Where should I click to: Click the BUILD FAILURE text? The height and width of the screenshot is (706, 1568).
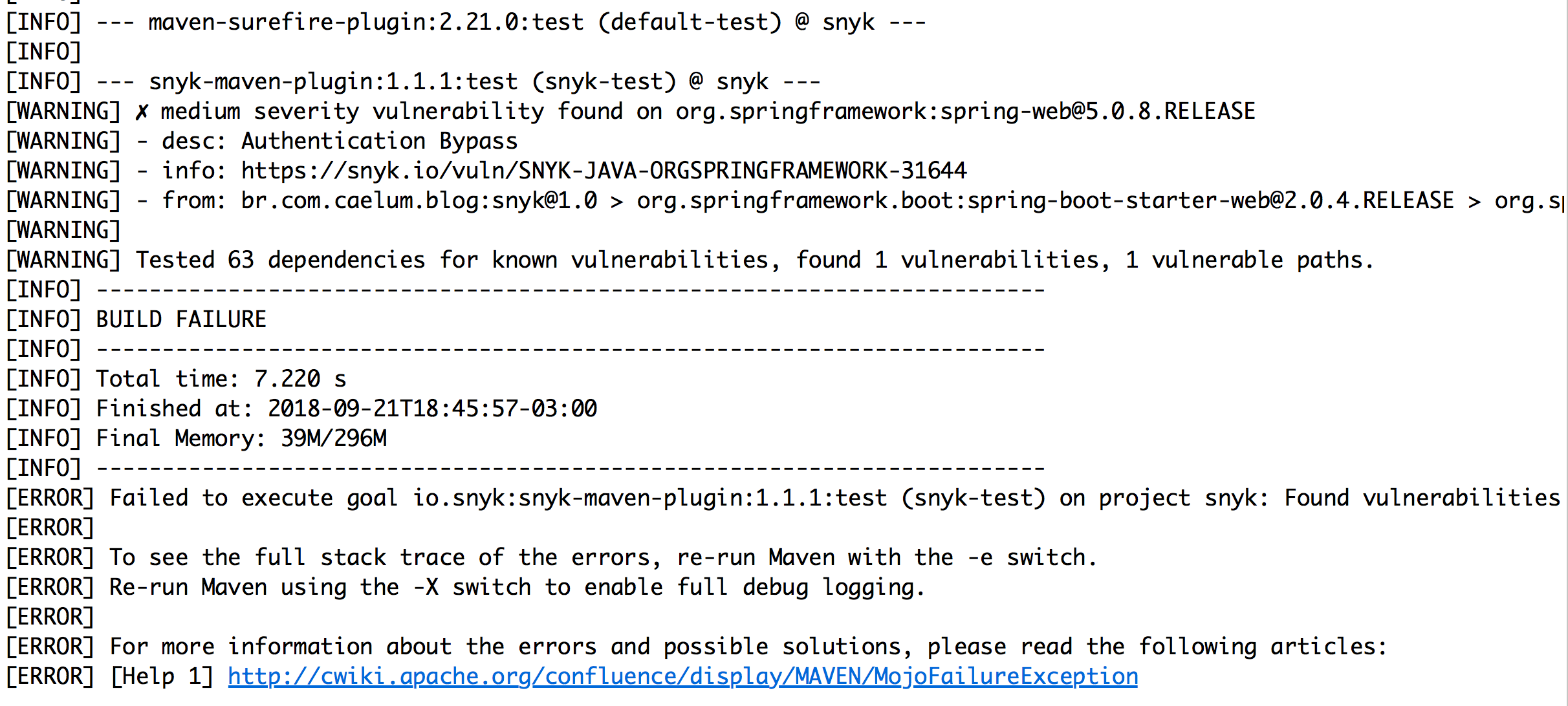coord(181,319)
